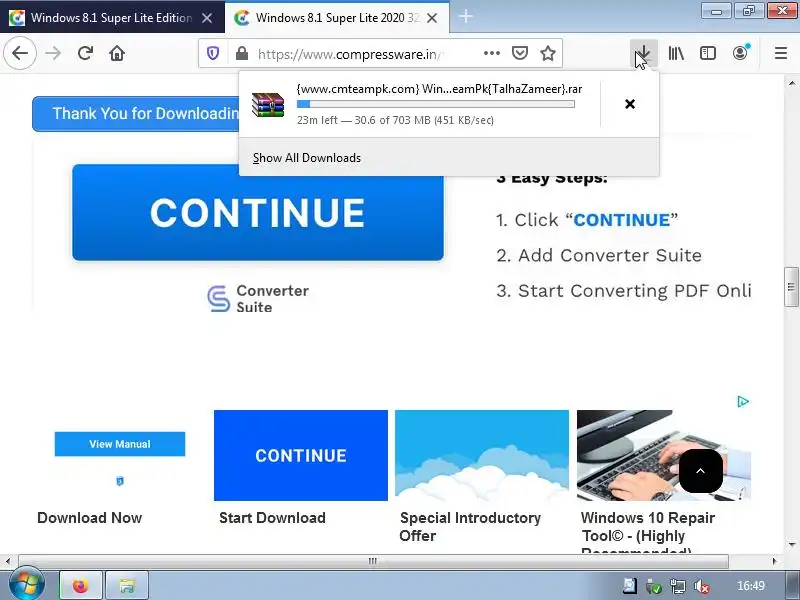
Task: Click the download progress bar
Action: (x=436, y=104)
